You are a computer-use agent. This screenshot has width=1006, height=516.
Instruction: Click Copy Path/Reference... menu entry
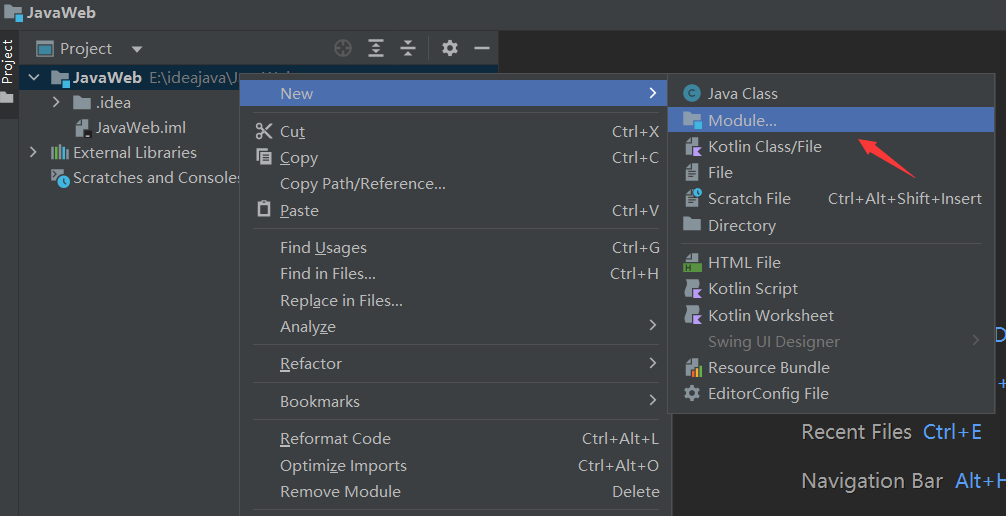point(362,184)
